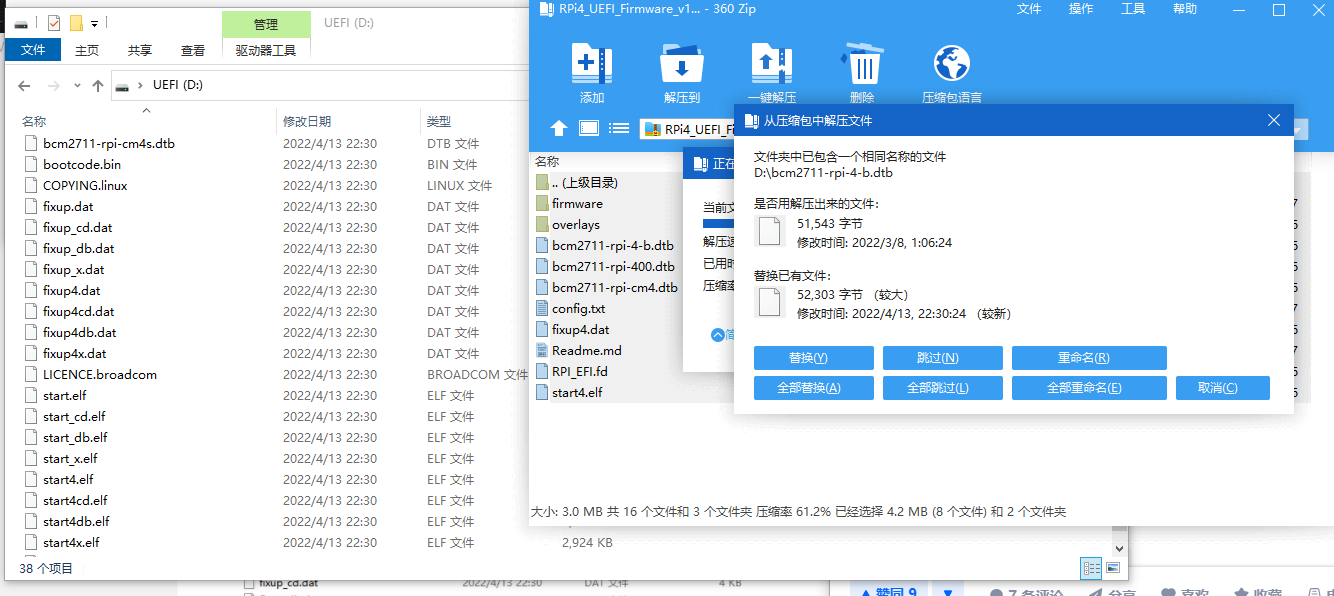Select the firmware folder in the archive list
This screenshot has height=596, width=1334.
[x=577, y=203]
